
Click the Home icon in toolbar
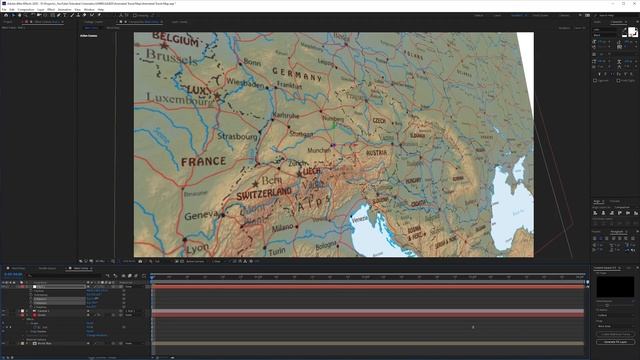6,15
